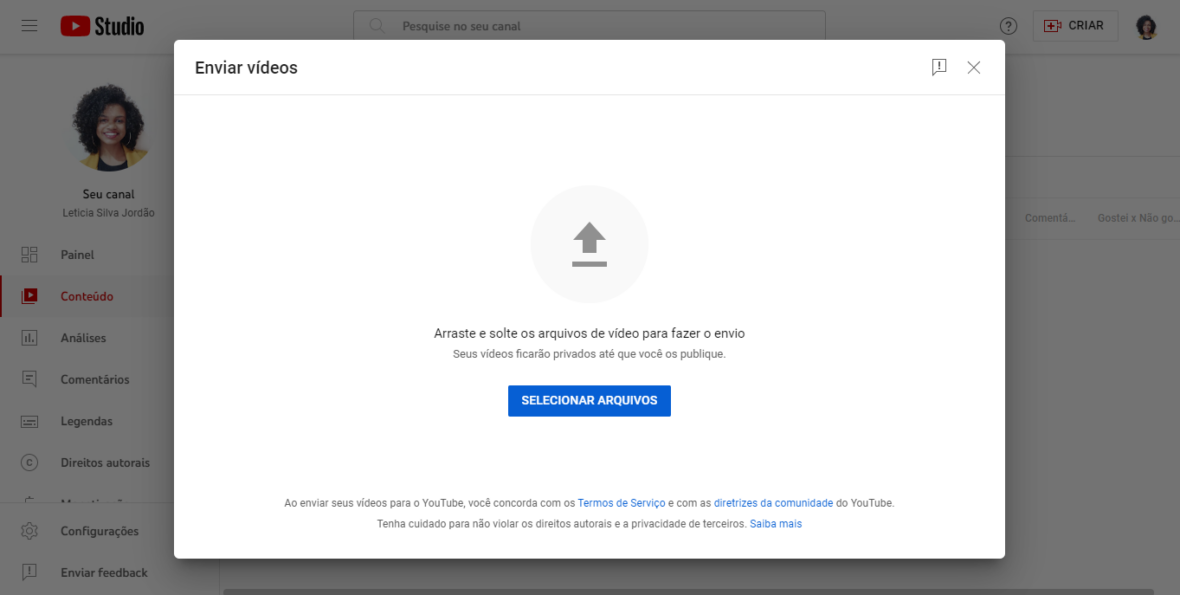
Task: Open the CRIAR button in the top bar
Action: point(1075,25)
